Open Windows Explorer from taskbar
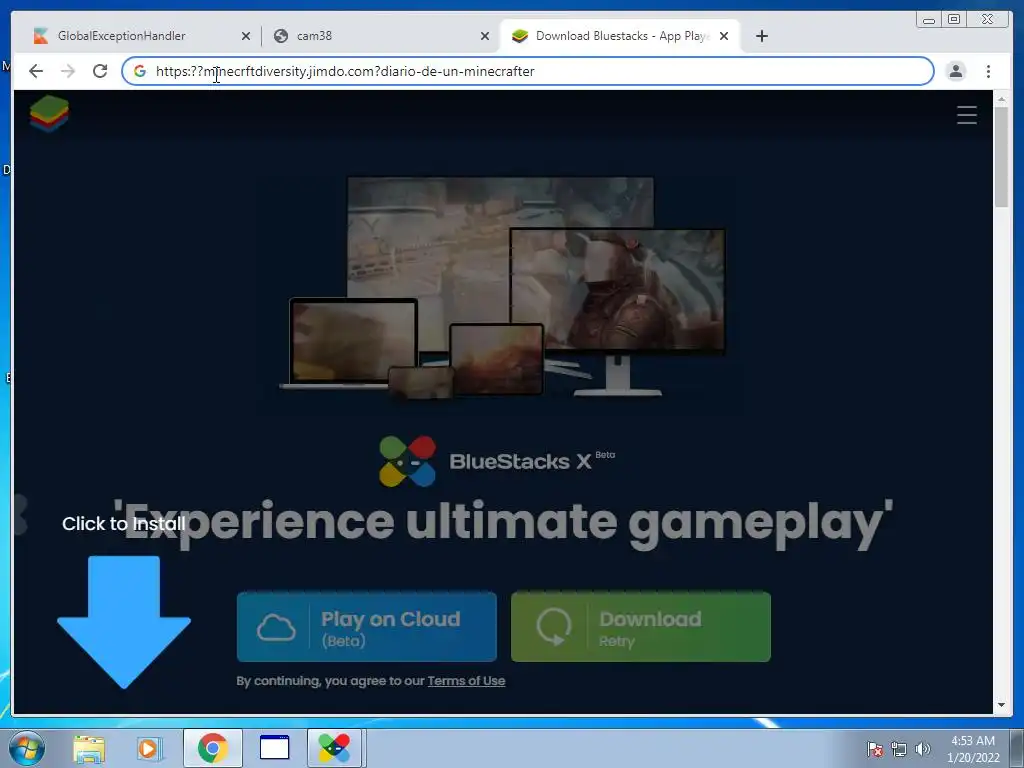Viewport: 1024px width, 768px height. click(x=89, y=748)
